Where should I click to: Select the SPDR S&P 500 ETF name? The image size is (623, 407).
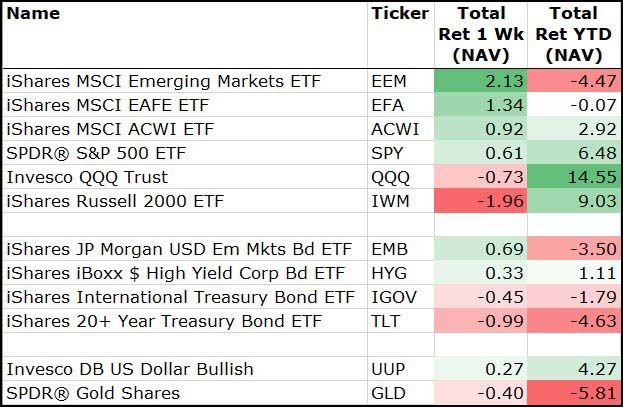coord(96,153)
